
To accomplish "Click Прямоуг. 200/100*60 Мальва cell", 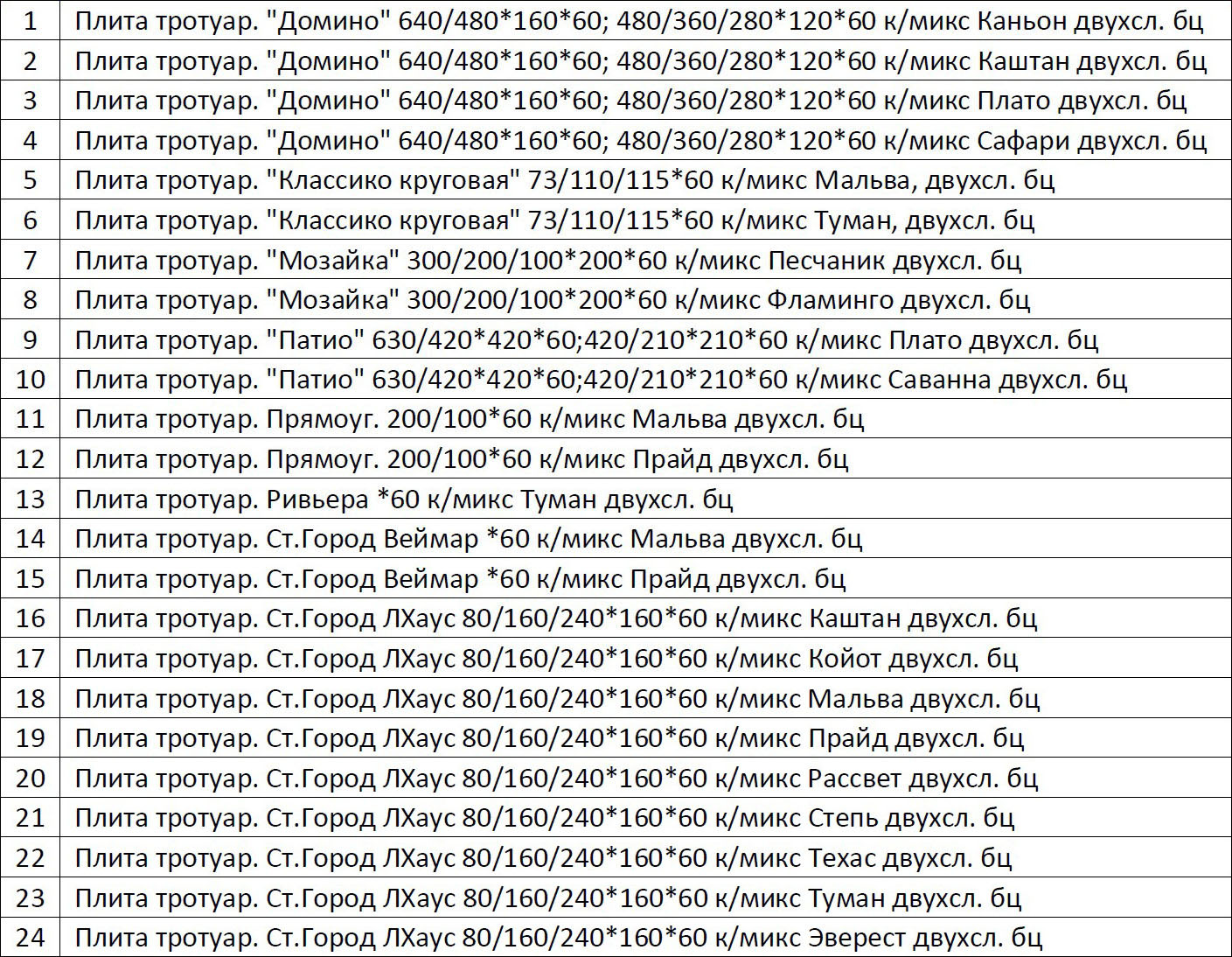I will 645,419.
